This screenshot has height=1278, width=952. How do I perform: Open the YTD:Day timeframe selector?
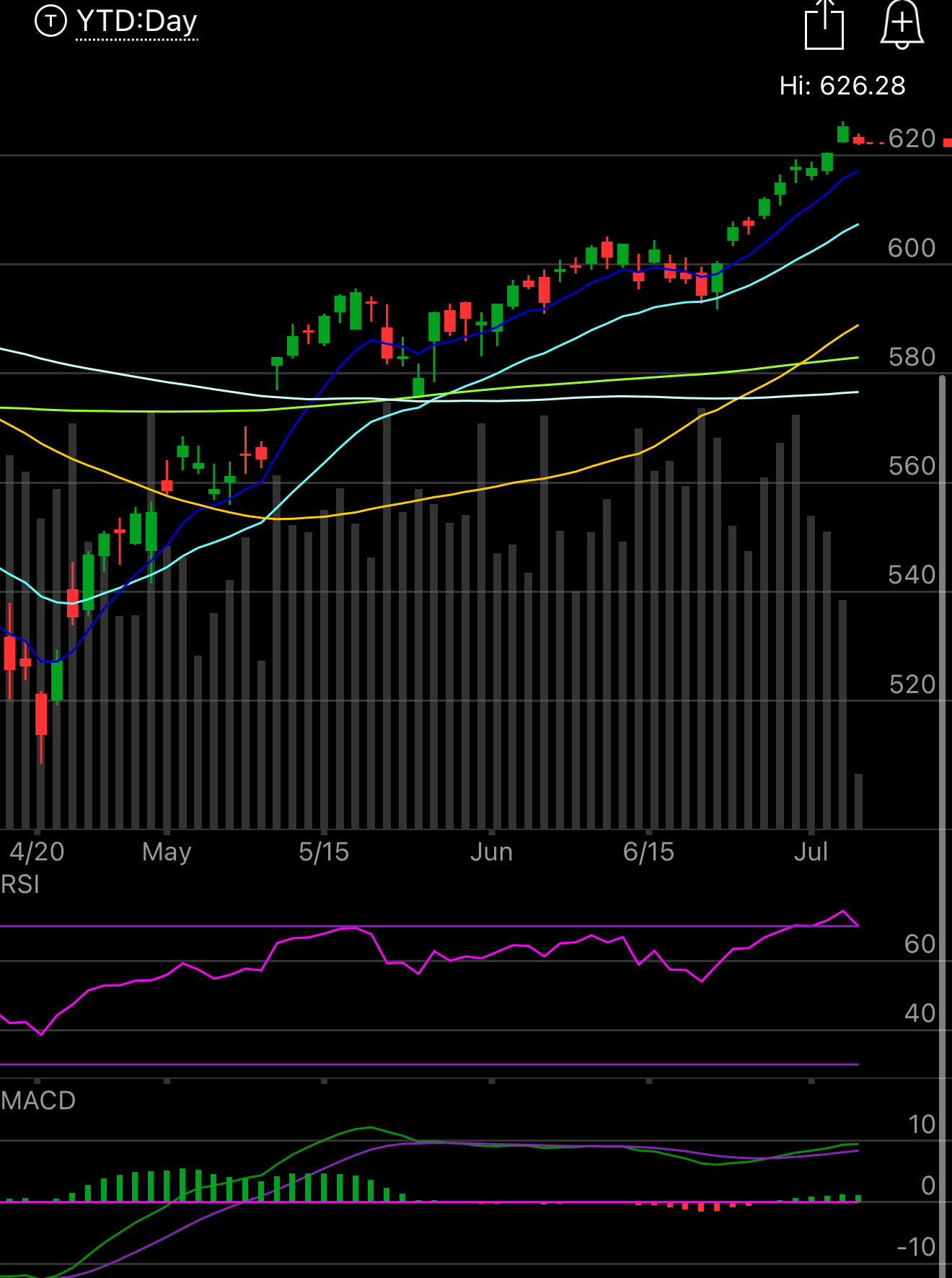pyautogui.click(x=136, y=22)
